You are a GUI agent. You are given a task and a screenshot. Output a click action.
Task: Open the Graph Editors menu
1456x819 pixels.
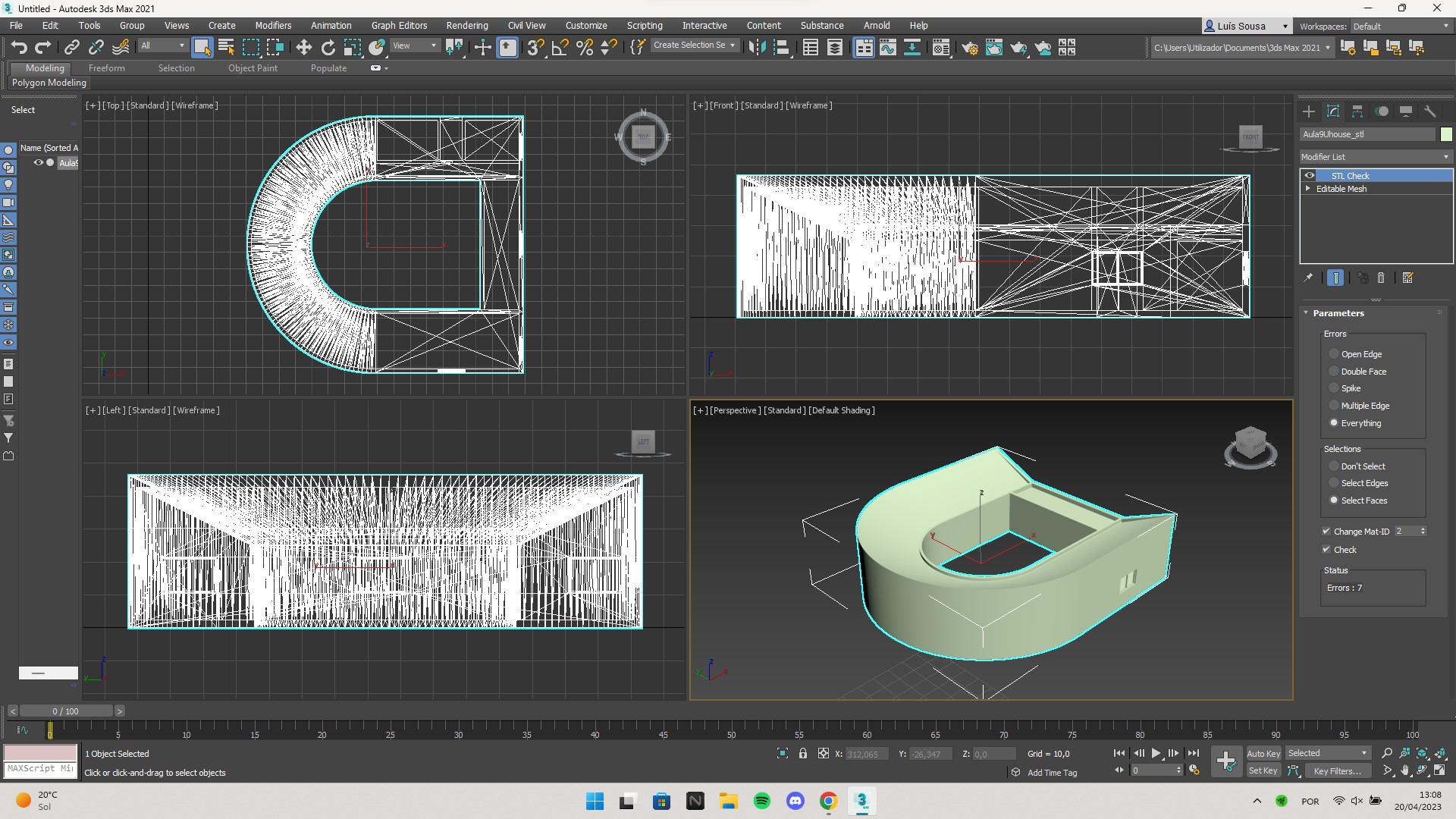click(399, 25)
